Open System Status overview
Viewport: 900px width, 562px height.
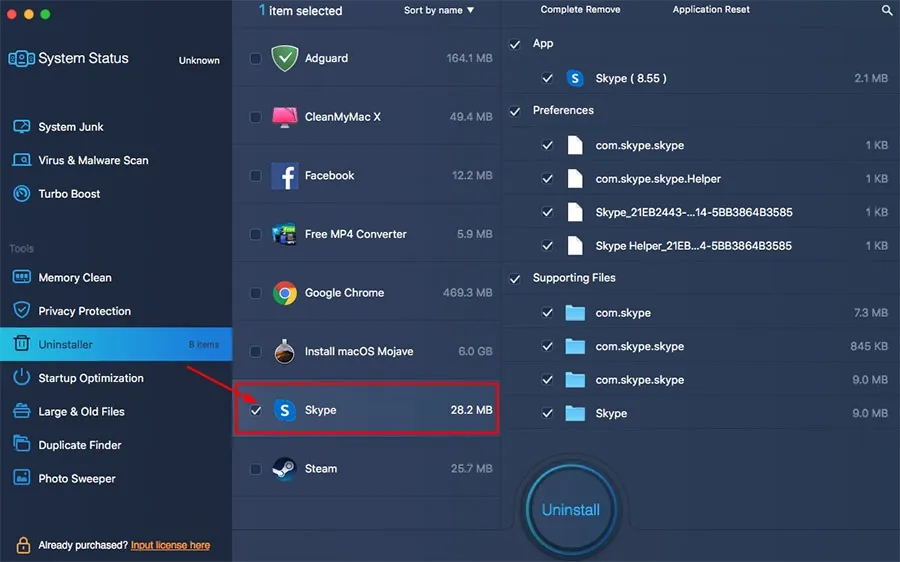click(83, 58)
